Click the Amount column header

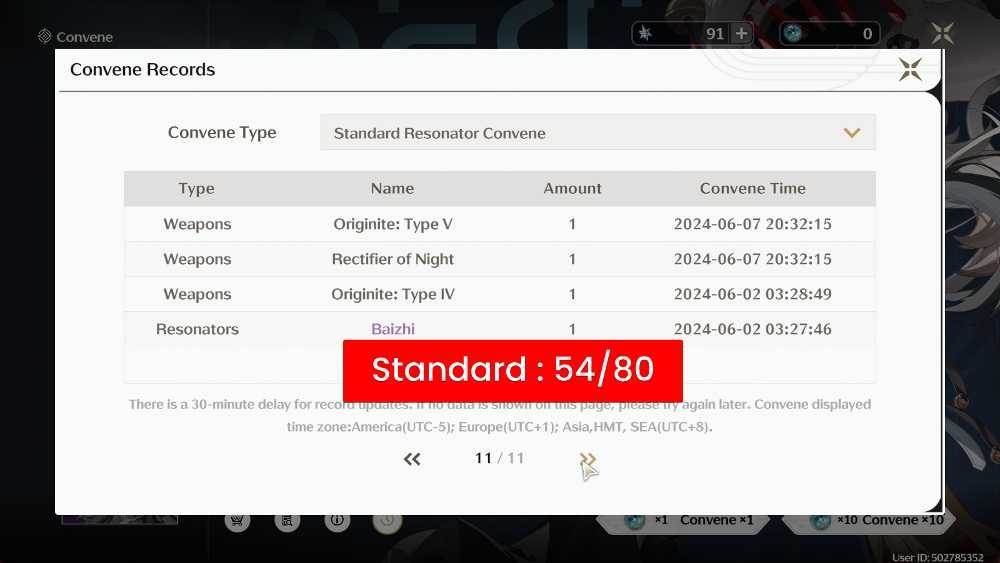[572, 189]
